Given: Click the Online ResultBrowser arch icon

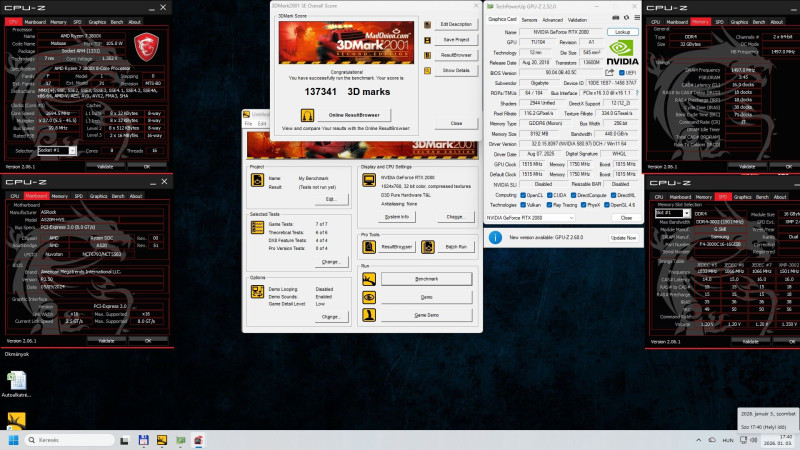Looking at the screenshot, I should pos(307,115).
